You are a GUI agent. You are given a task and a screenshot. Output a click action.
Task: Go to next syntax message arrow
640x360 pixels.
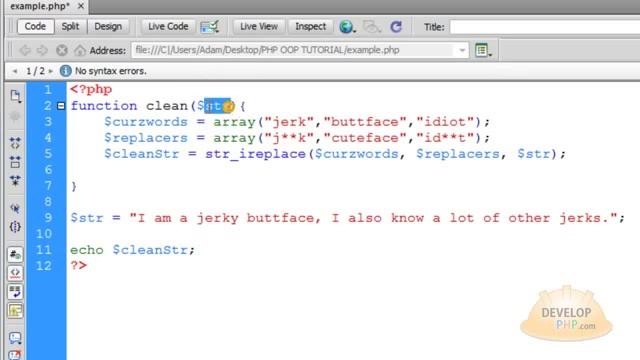pyautogui.click(x=51, y=71)
